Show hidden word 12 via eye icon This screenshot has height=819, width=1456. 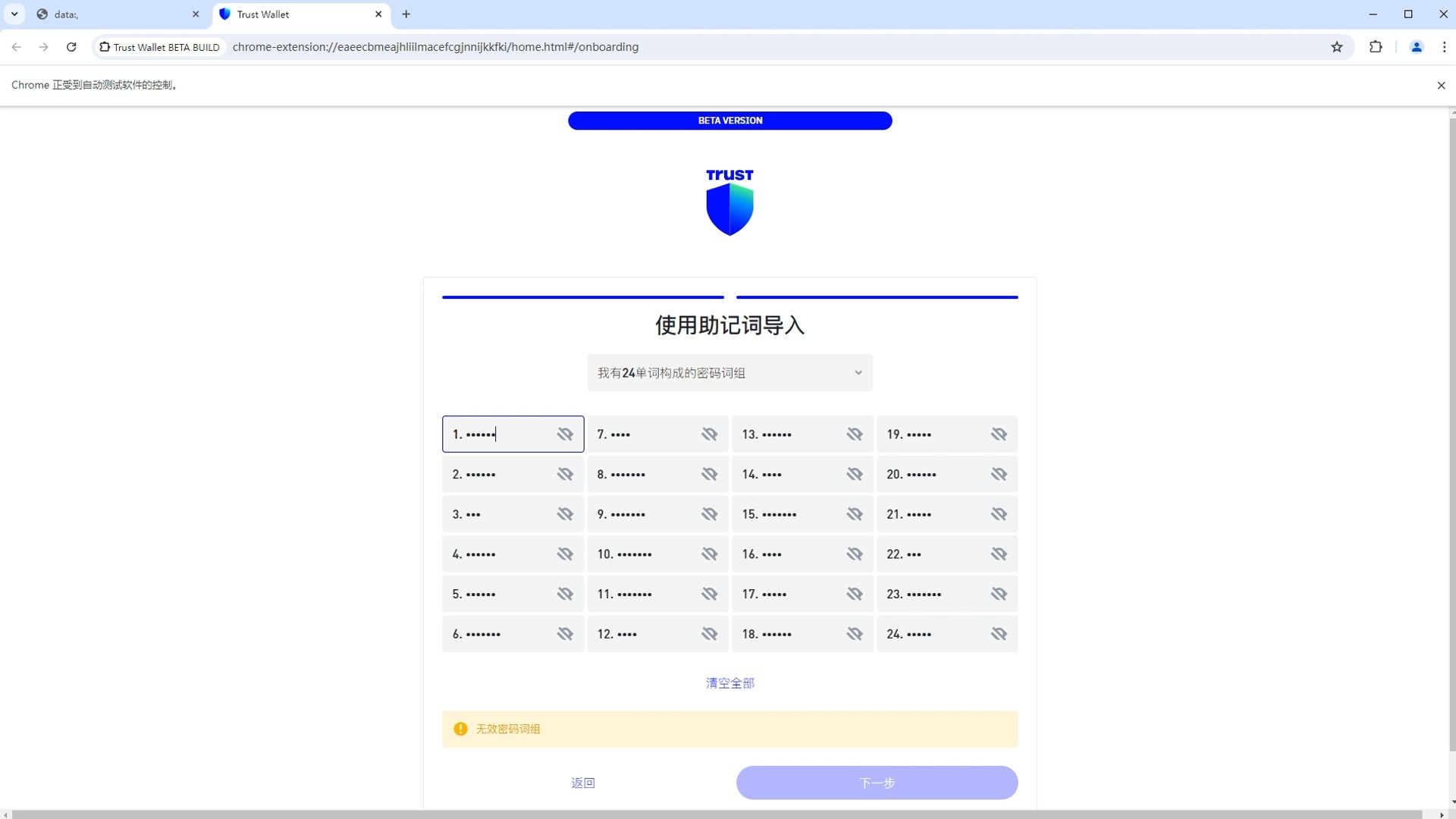pos(709,634)
